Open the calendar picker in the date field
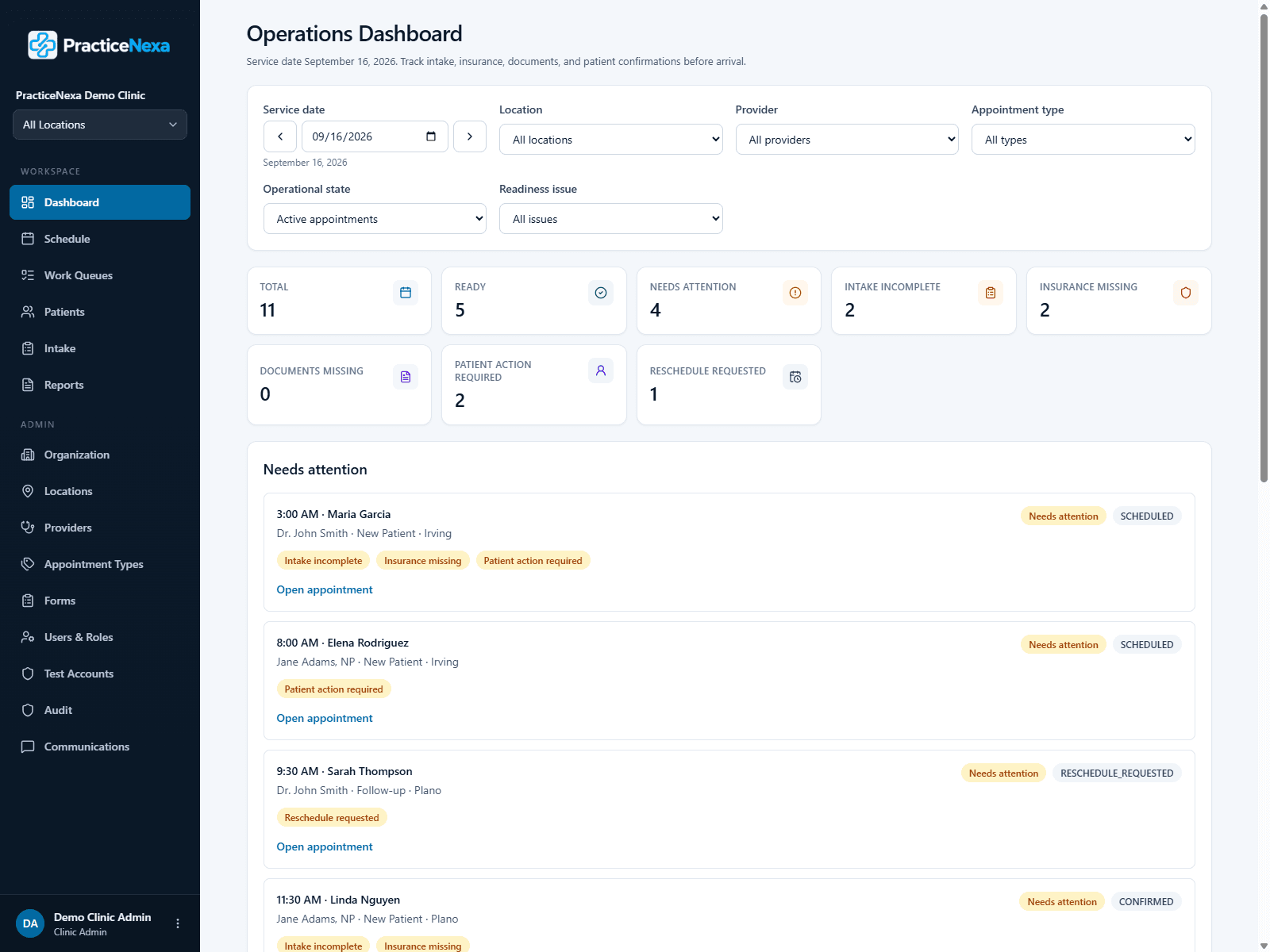 click(431, 136)
